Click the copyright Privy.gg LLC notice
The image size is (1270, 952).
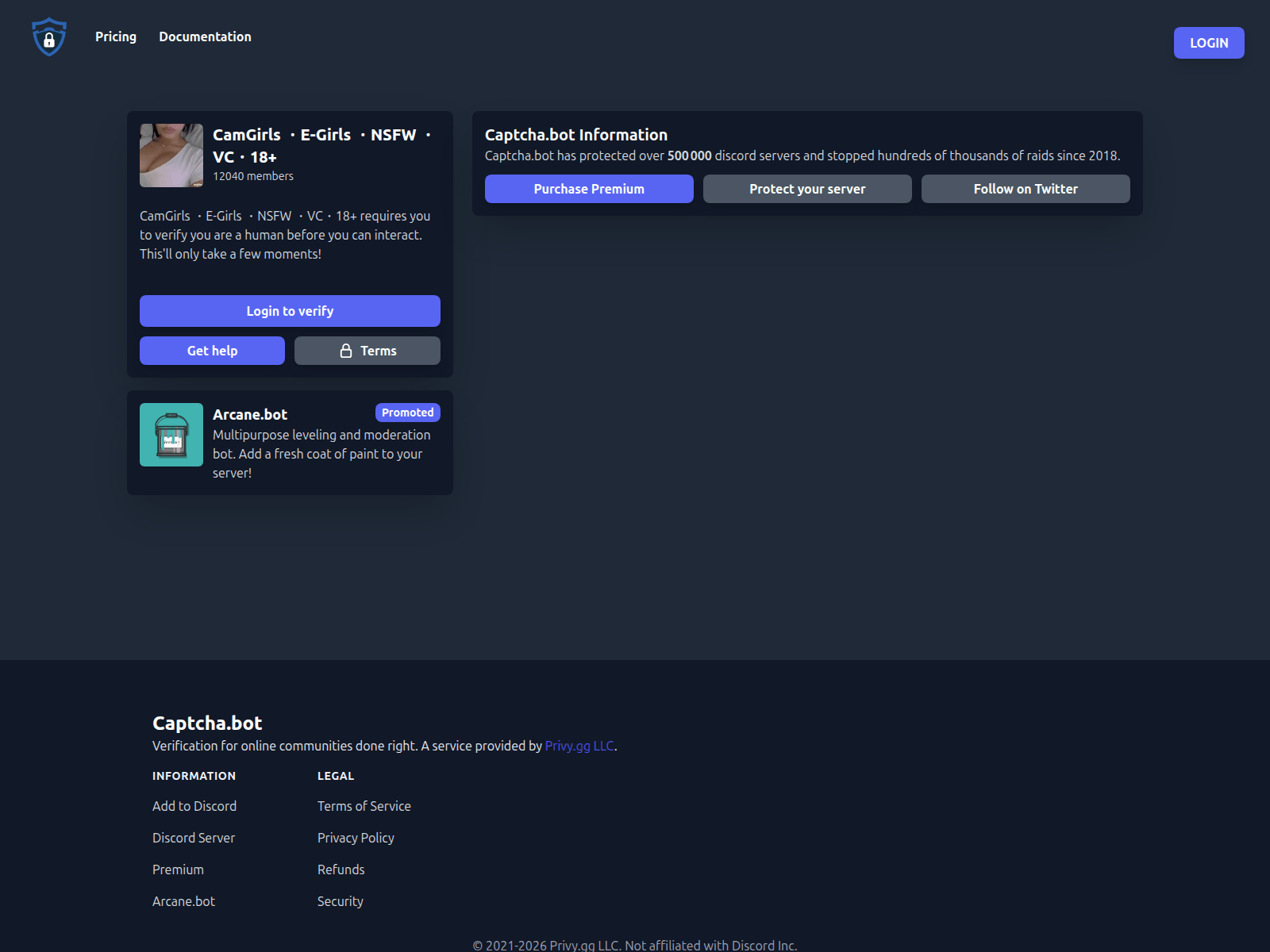pyautogui.click(x=635, y=945)
